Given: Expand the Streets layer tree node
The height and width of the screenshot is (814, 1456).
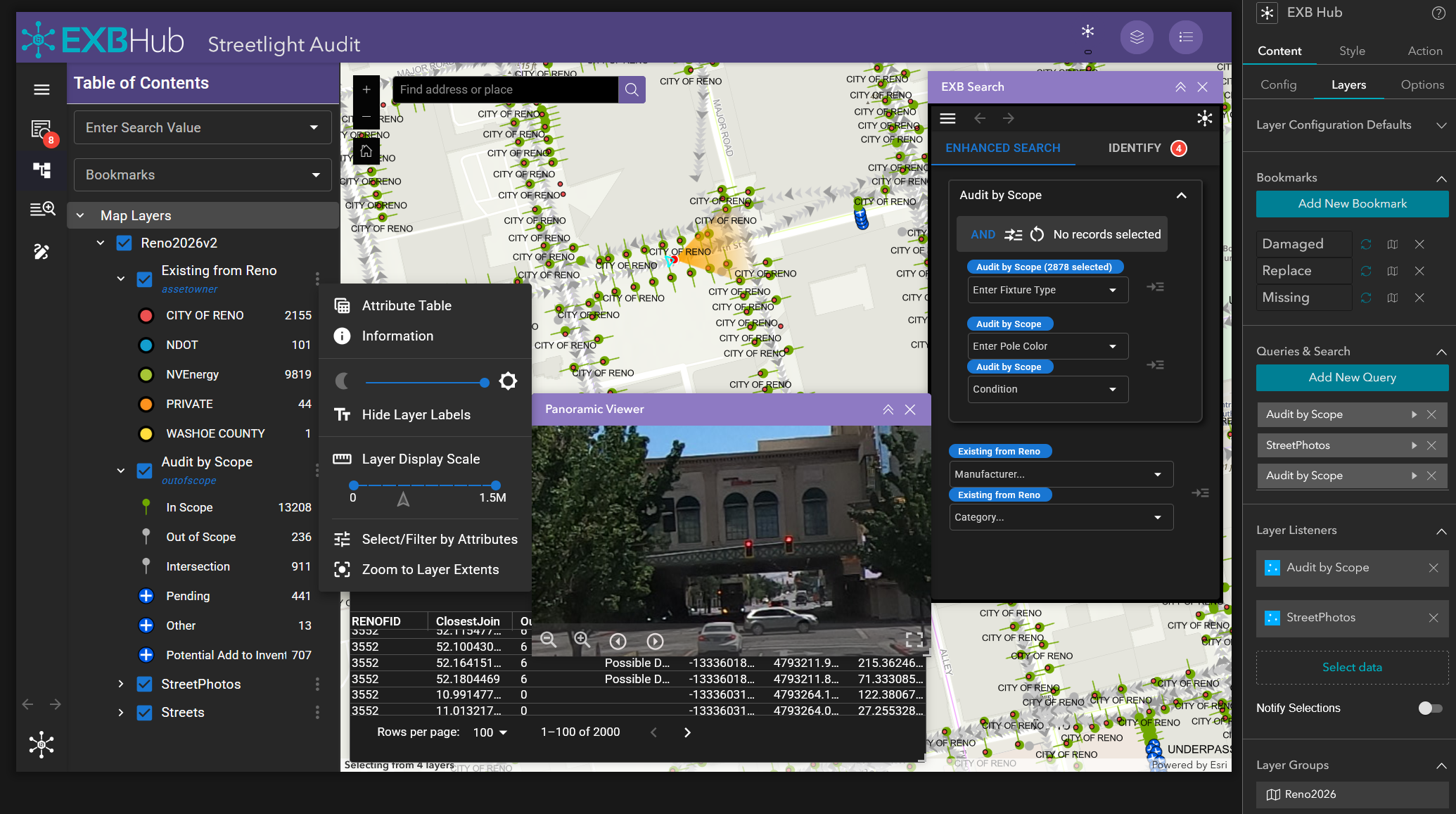Looking at the screenshot, I should [120, 713].
